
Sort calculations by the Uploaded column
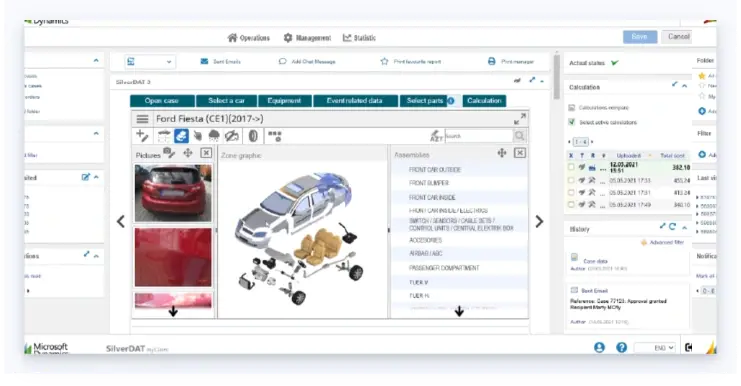(629, 155)
